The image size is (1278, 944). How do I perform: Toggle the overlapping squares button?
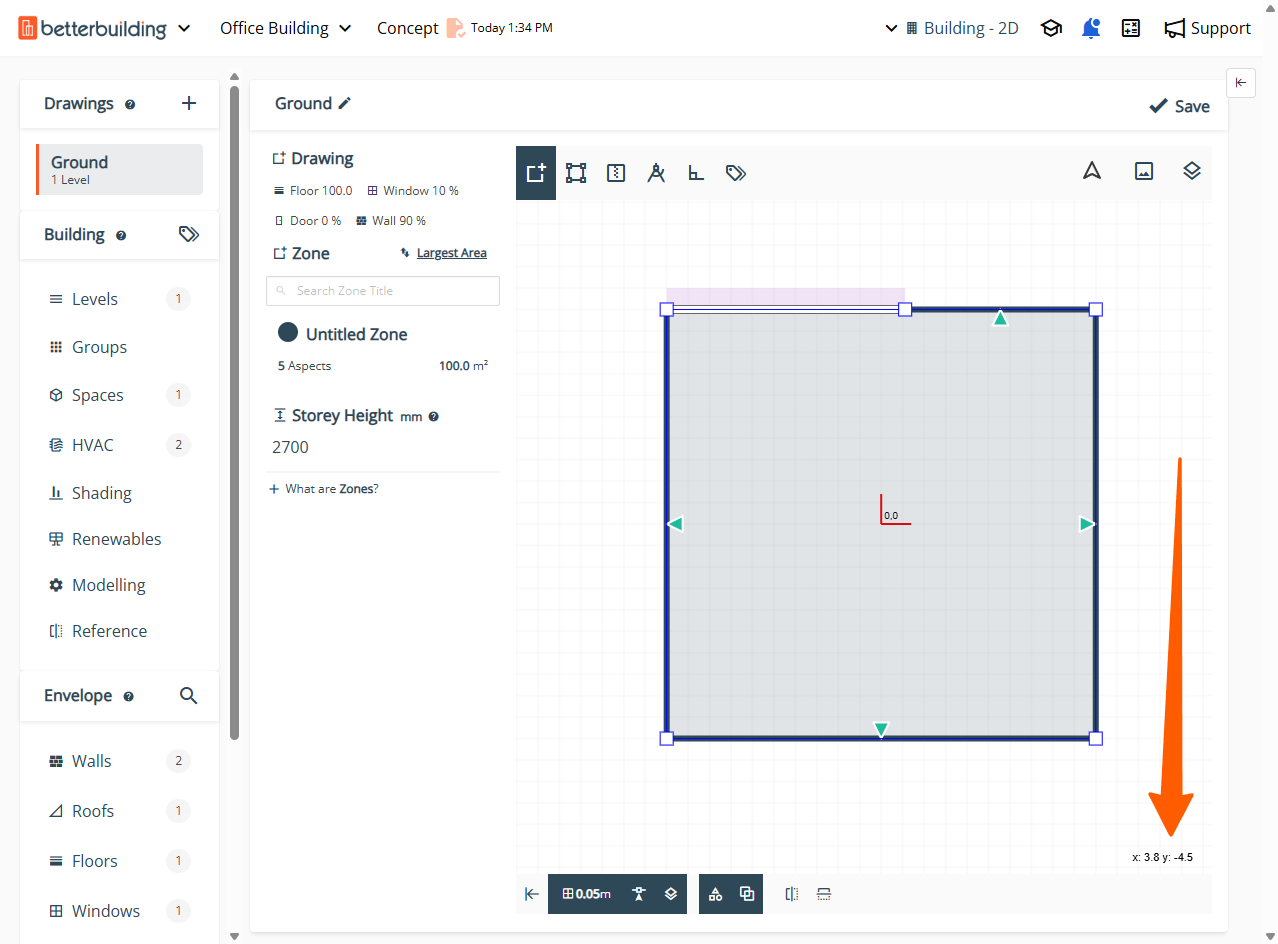pyautogui.click(x=747, y=894)
